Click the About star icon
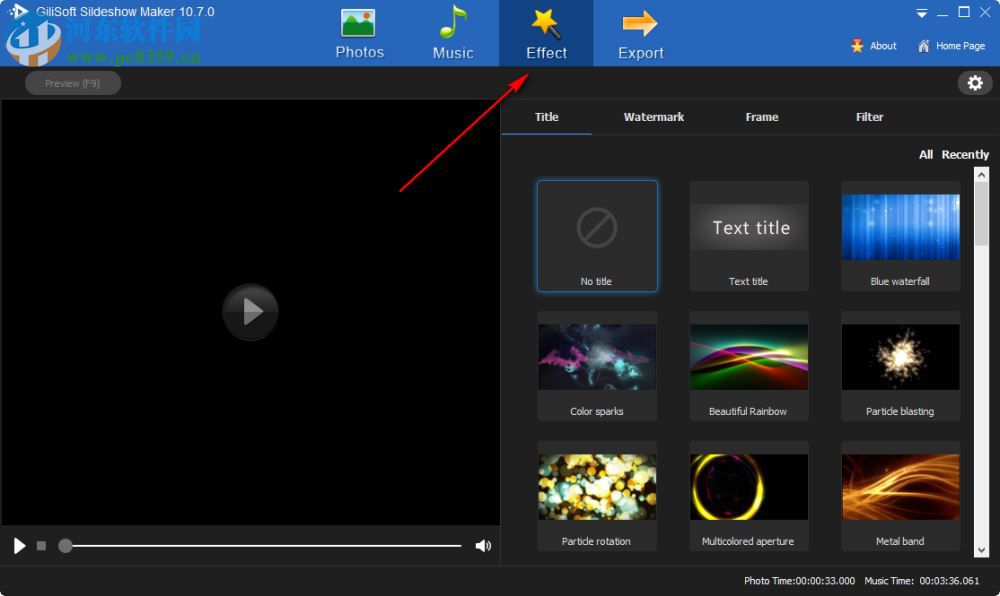Image resolution: width=1000 pixels, height=596 pixels. pos(857,45)
